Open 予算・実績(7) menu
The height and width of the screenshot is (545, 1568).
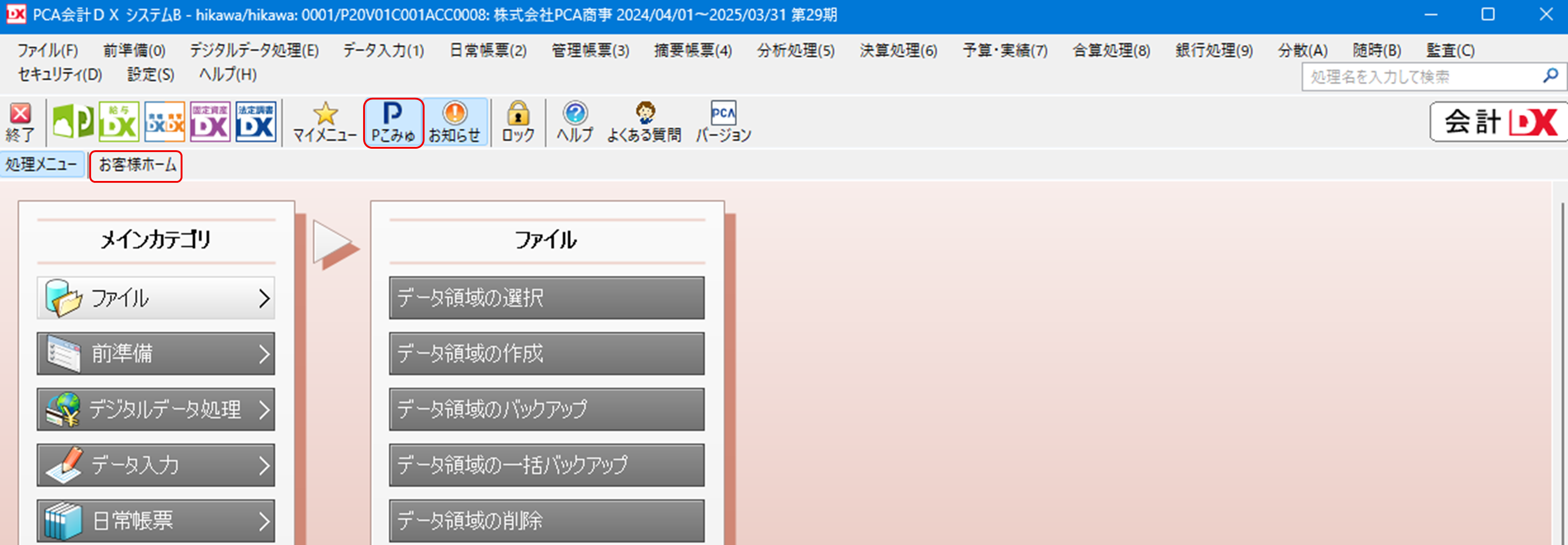[x=1005, y=50]
